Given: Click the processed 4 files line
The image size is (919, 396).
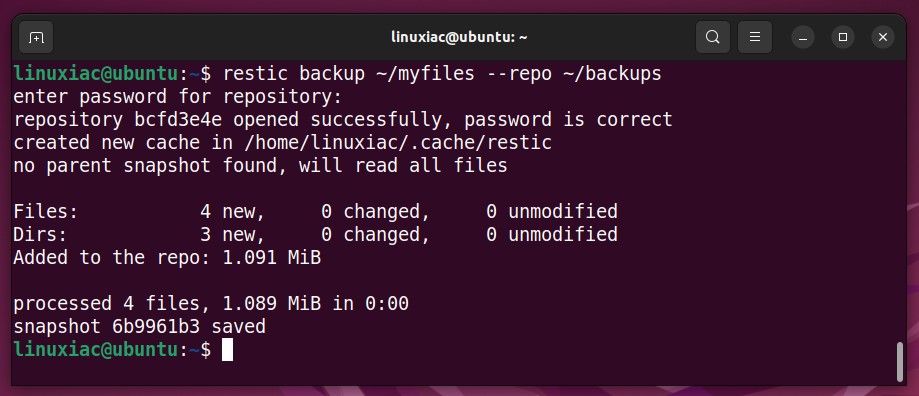Looking at the screenshot, I should pyautogui.click(x=211, y=303).
